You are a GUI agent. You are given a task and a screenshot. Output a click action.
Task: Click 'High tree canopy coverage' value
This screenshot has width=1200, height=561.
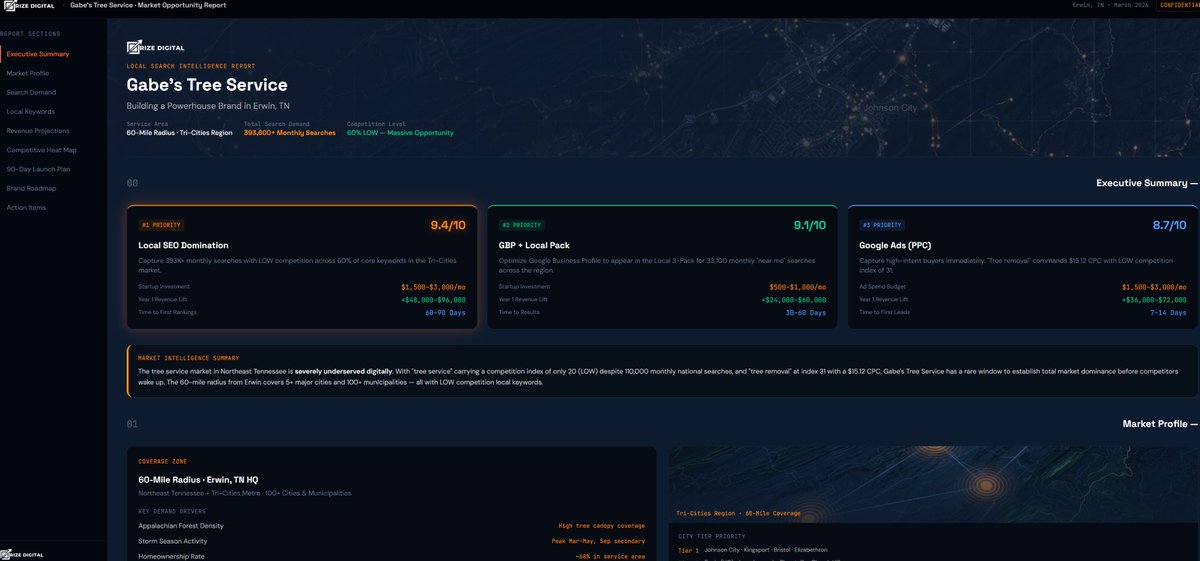(x=602, y=526)
